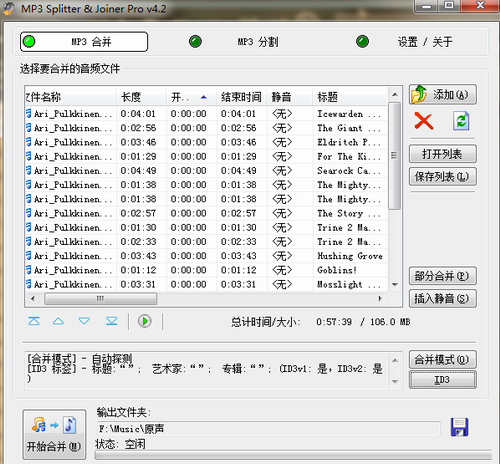Image resolution: width=500 pixels, height=464 pixels.
Task: Click the red X delete icon
Action: 424,121
